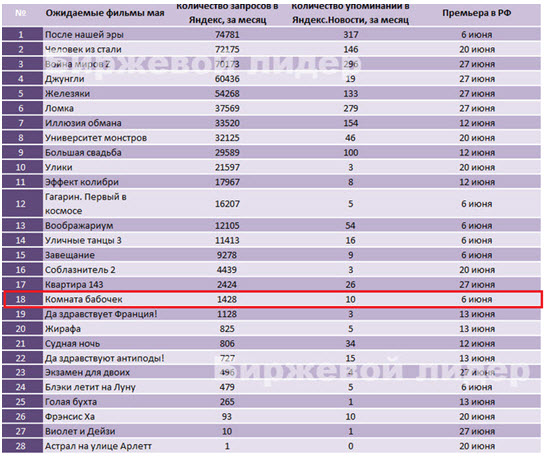Select the 'Жирафа' film name
This screenshot has height=459, width=548.
(63, 329)
